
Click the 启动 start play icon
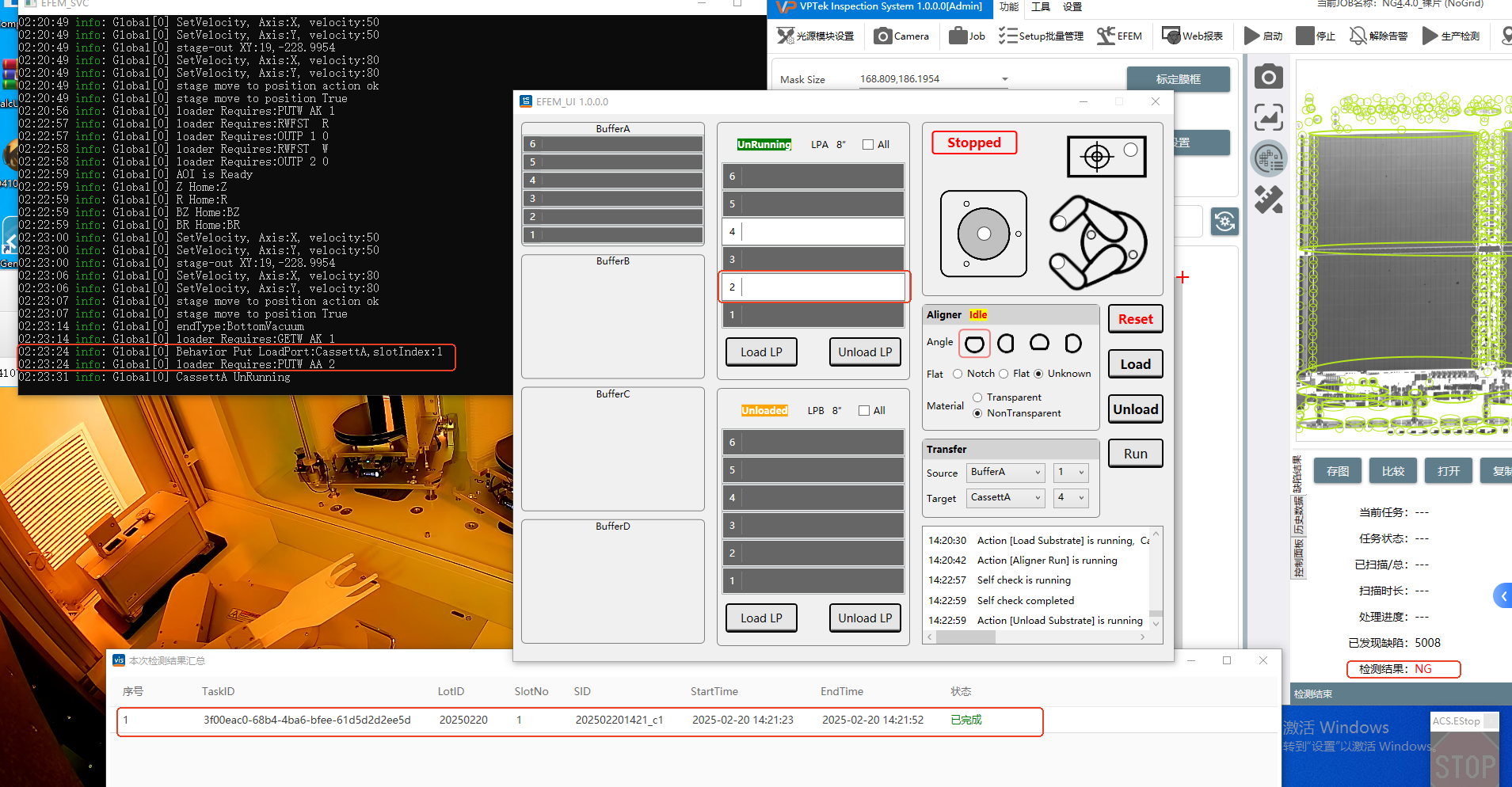coord(1252,36)
